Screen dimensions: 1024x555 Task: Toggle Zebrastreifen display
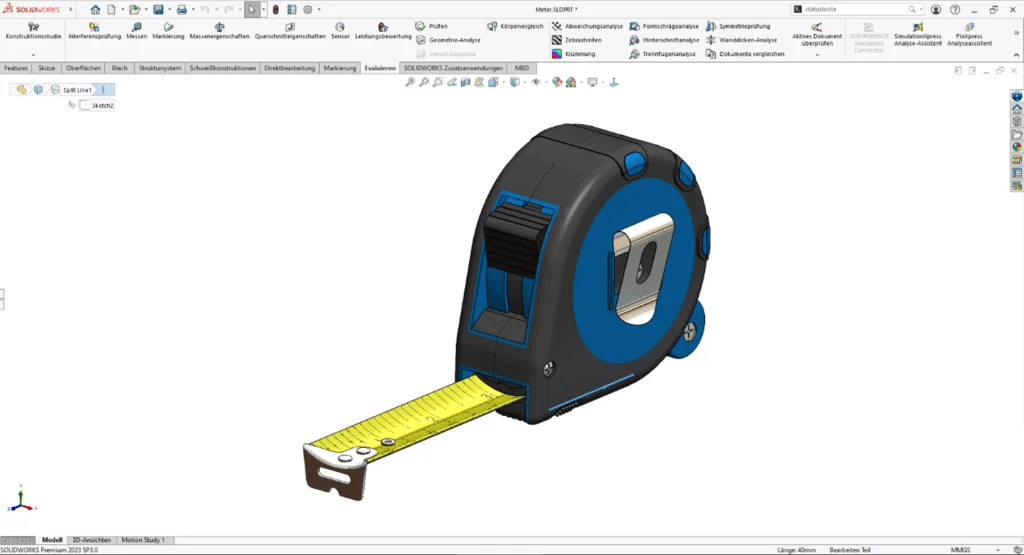[x=576, y=40]
